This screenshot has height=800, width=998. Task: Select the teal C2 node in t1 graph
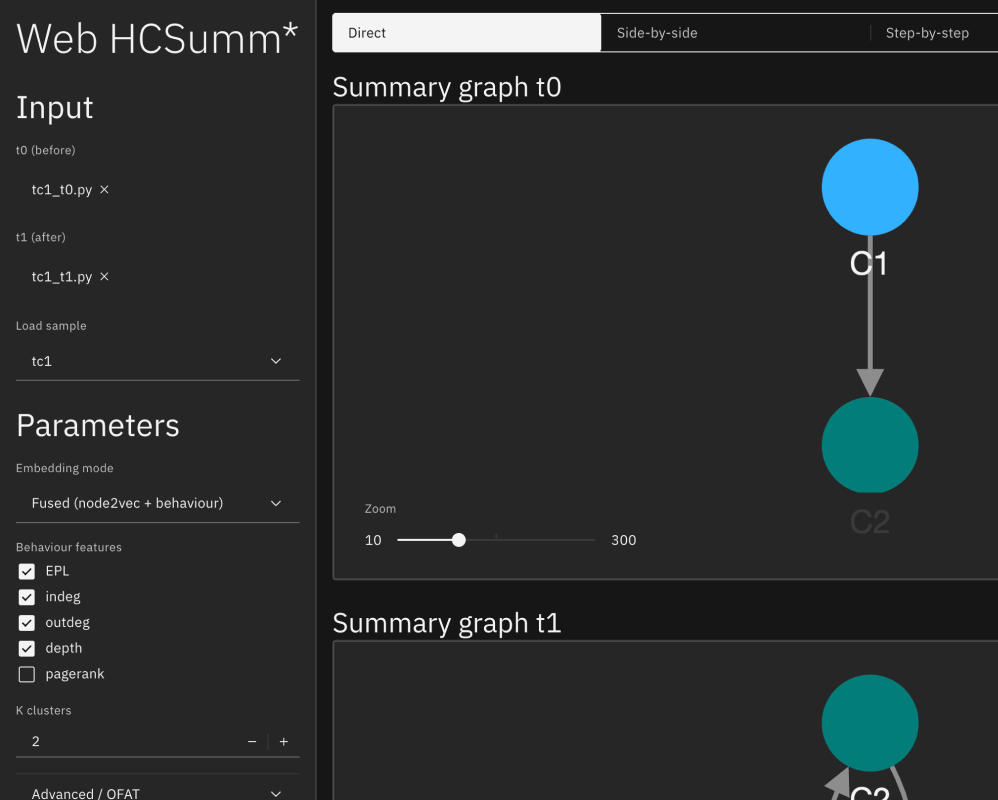point(870,723)
